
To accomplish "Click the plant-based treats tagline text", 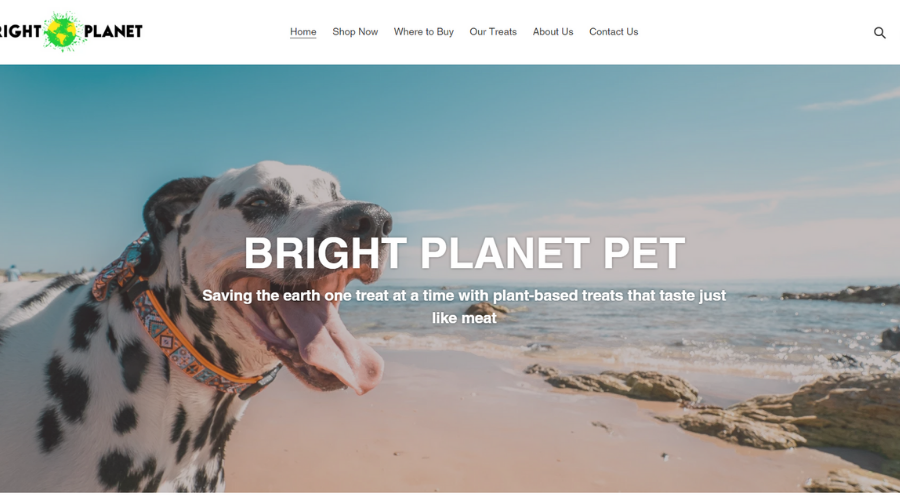I will pyautogui.click(x=464, y=307).
